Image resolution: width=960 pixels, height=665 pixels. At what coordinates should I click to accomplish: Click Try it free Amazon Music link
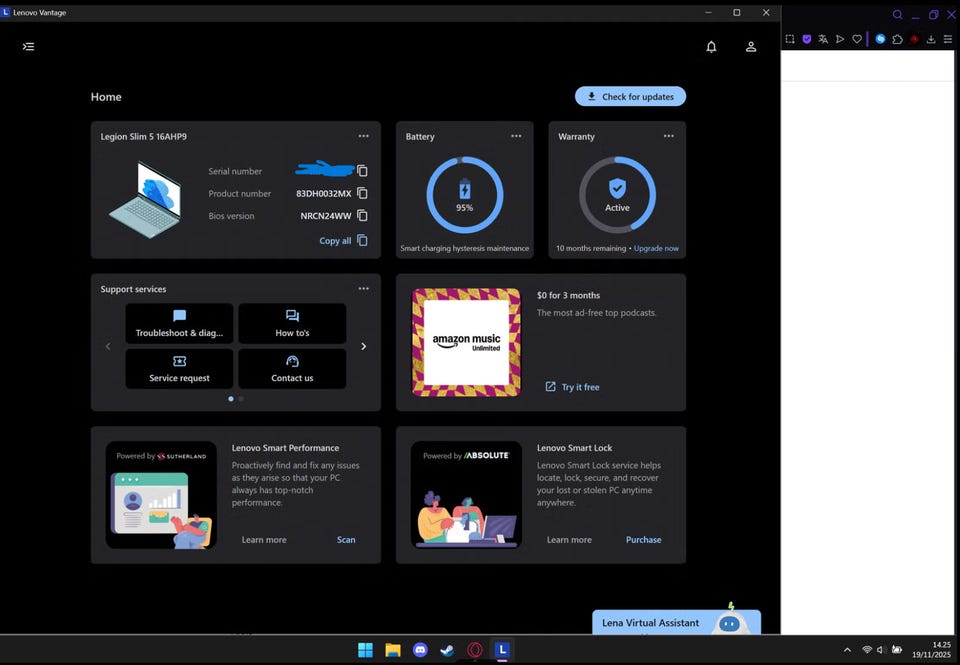click(x=572, y=387)
